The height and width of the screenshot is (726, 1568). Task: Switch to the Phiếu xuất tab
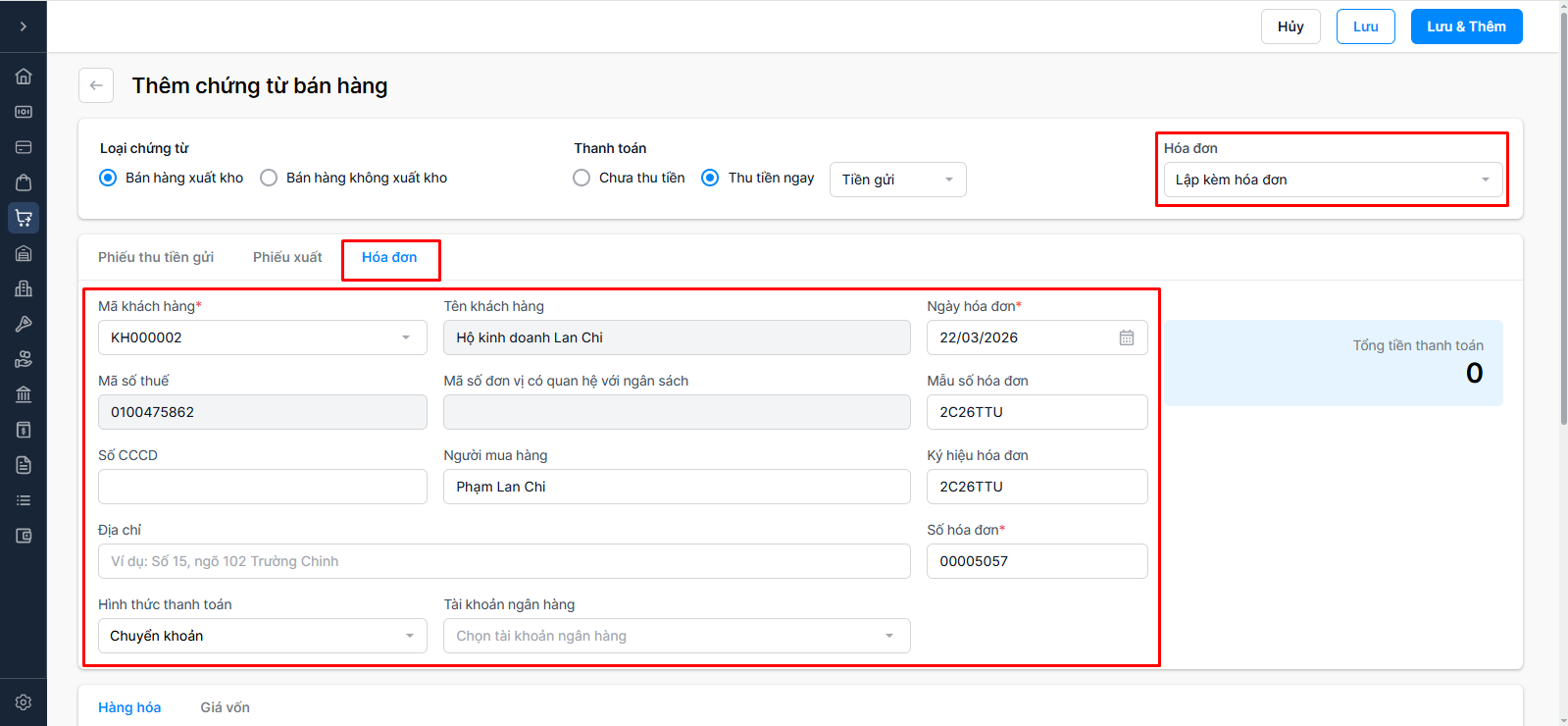coord(287,257)
